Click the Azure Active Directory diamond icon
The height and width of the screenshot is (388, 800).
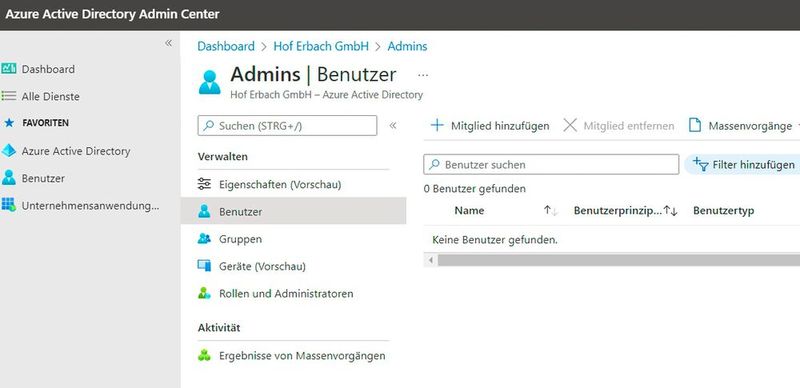9,151
